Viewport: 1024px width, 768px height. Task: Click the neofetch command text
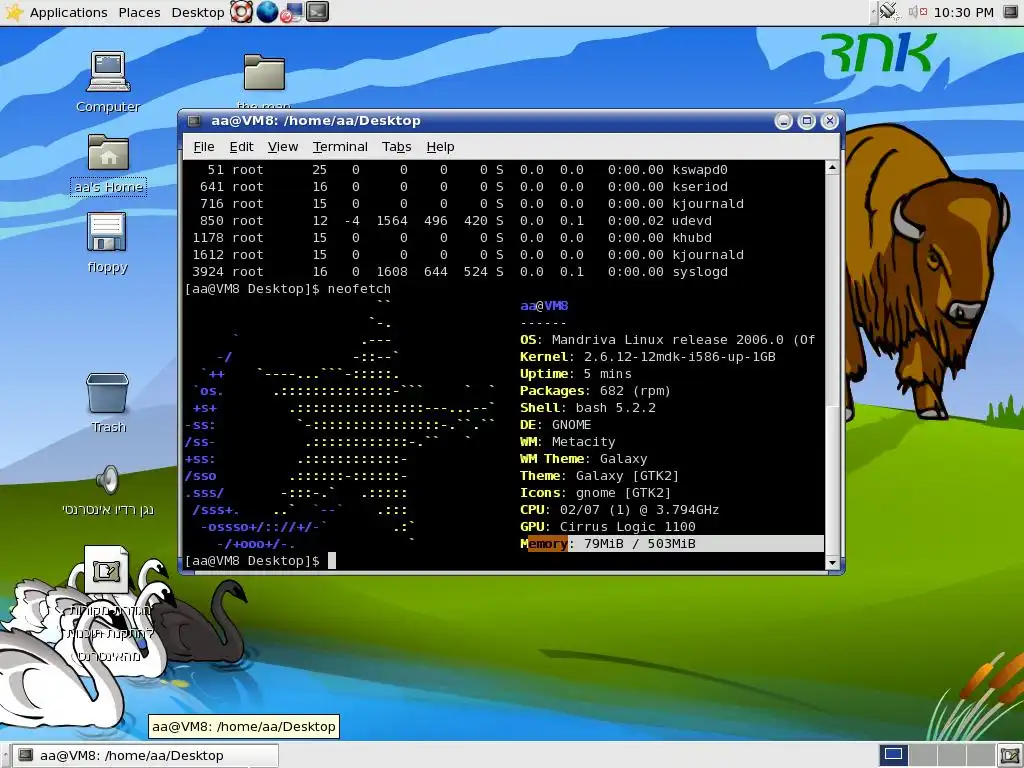(x=359, y=289)
